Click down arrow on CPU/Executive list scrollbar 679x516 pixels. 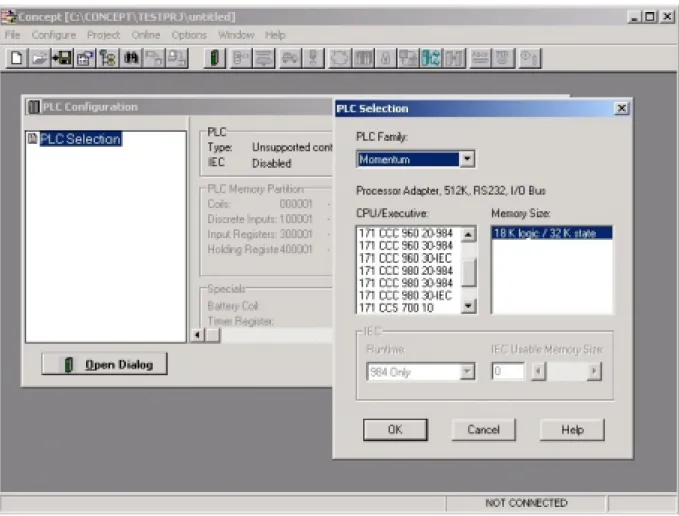(468, 306)
